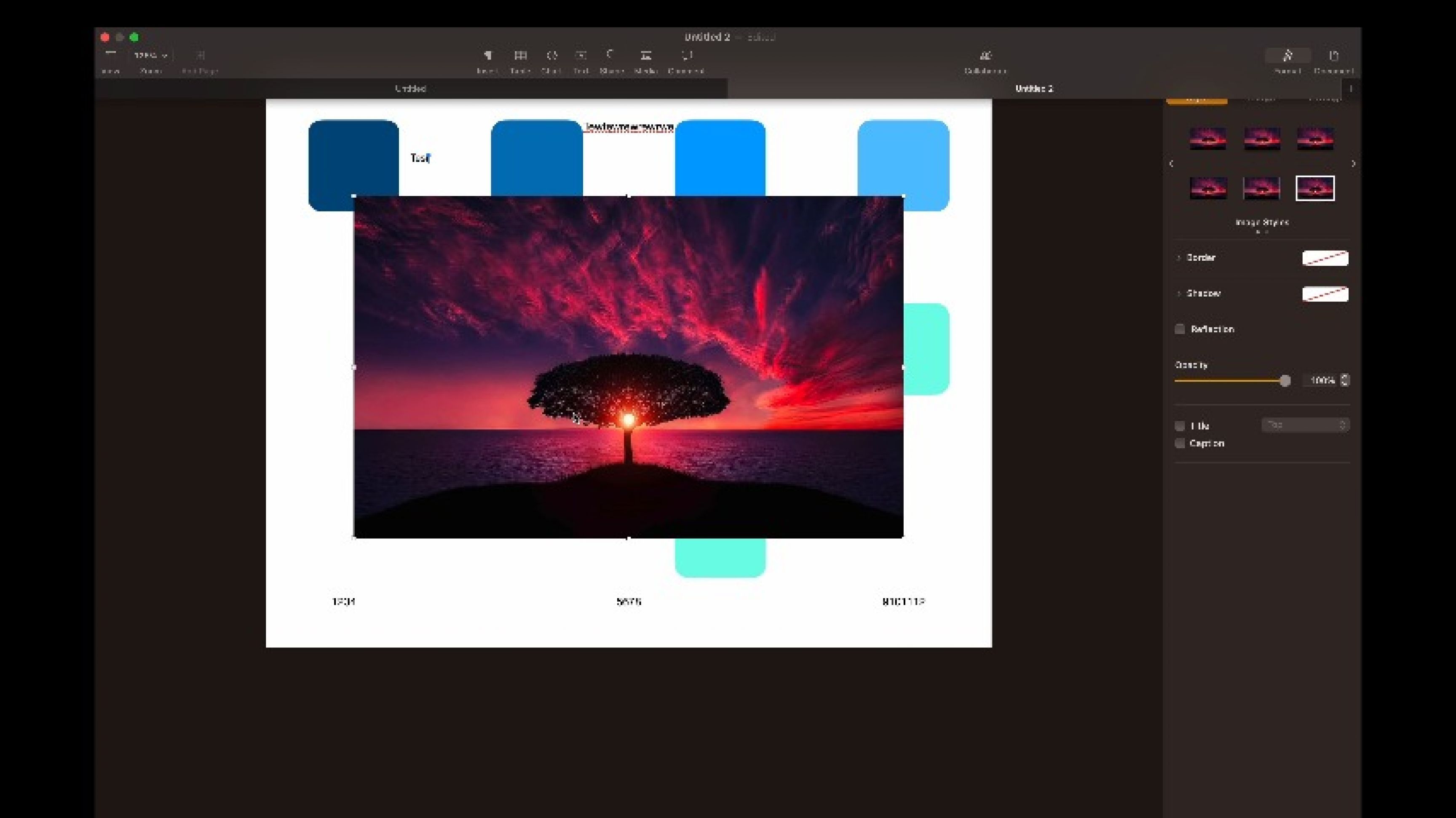Click the Chart toolbar icon
Viewport: 1456px width, 818px height.
551,55
